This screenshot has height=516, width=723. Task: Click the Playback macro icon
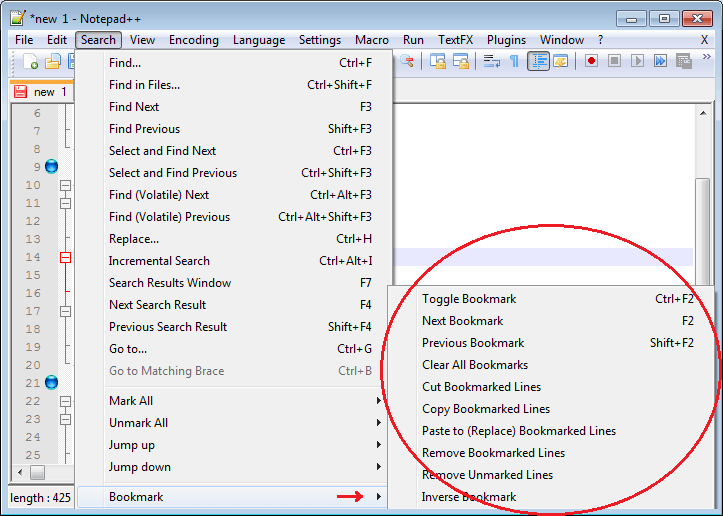pos(637,62)
